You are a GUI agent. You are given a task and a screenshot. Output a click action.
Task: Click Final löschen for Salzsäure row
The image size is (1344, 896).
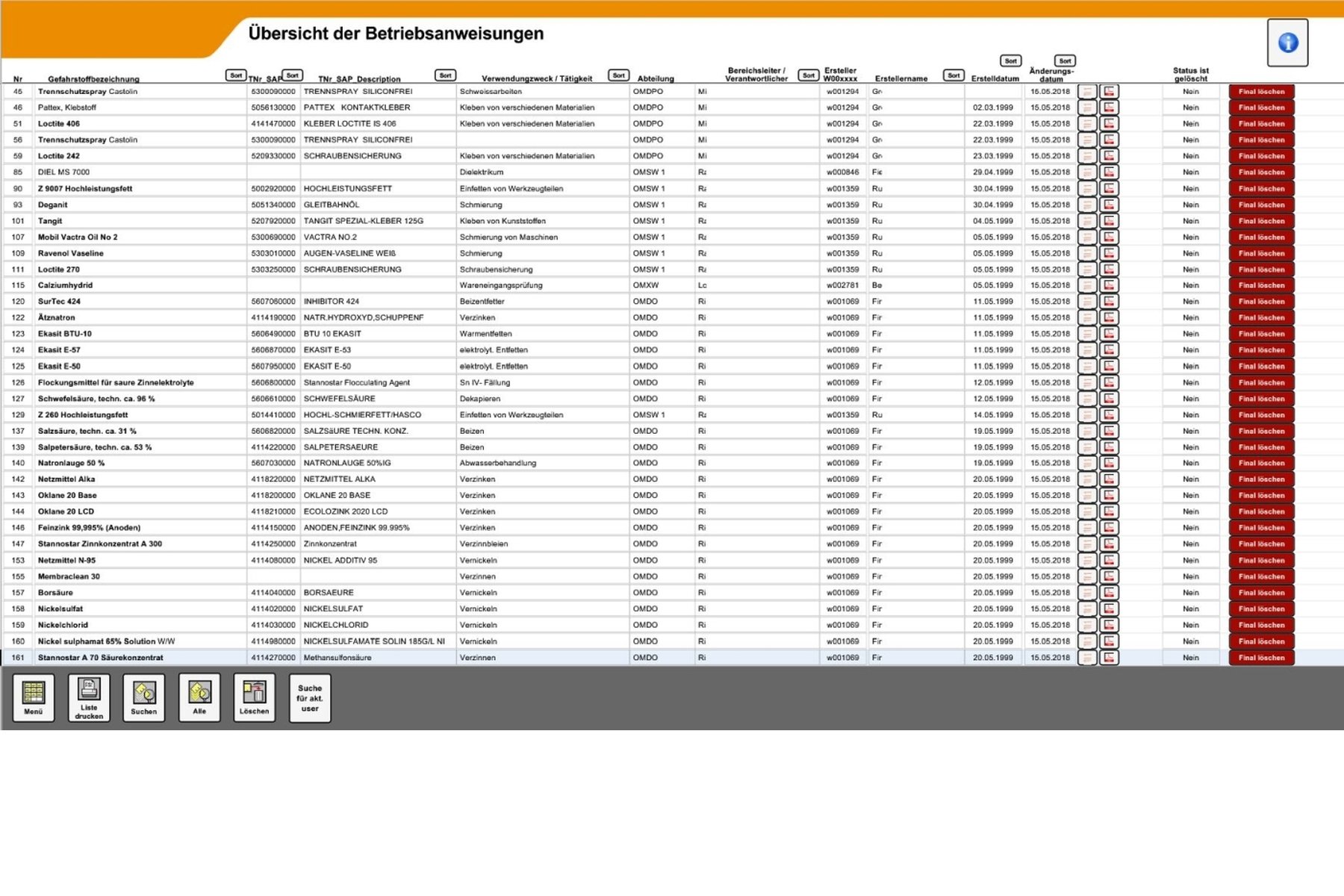[1262, 431]
